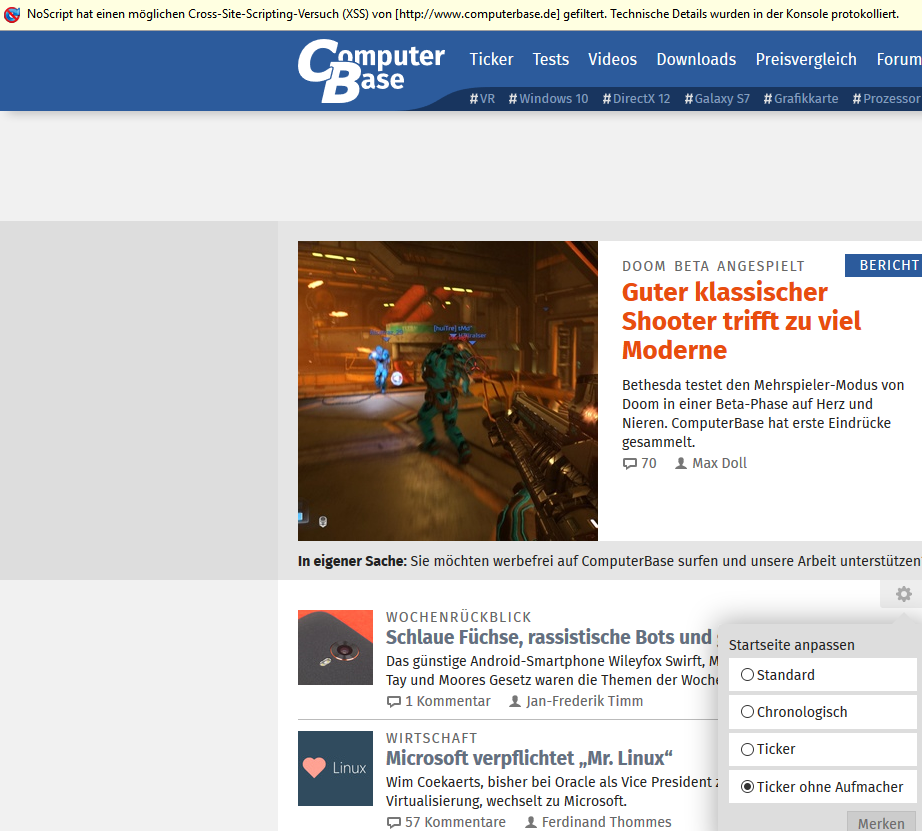The height and width of the screenshot is (831, 922).
Task: Click the BERICHT label badge
Action: tap(883, 266)
